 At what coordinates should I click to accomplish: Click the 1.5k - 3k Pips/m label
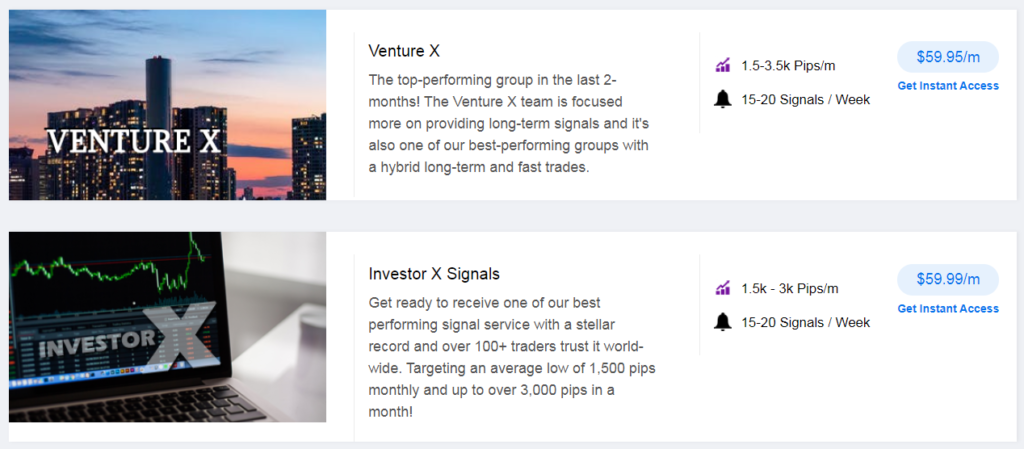click(x=790, y=288)
